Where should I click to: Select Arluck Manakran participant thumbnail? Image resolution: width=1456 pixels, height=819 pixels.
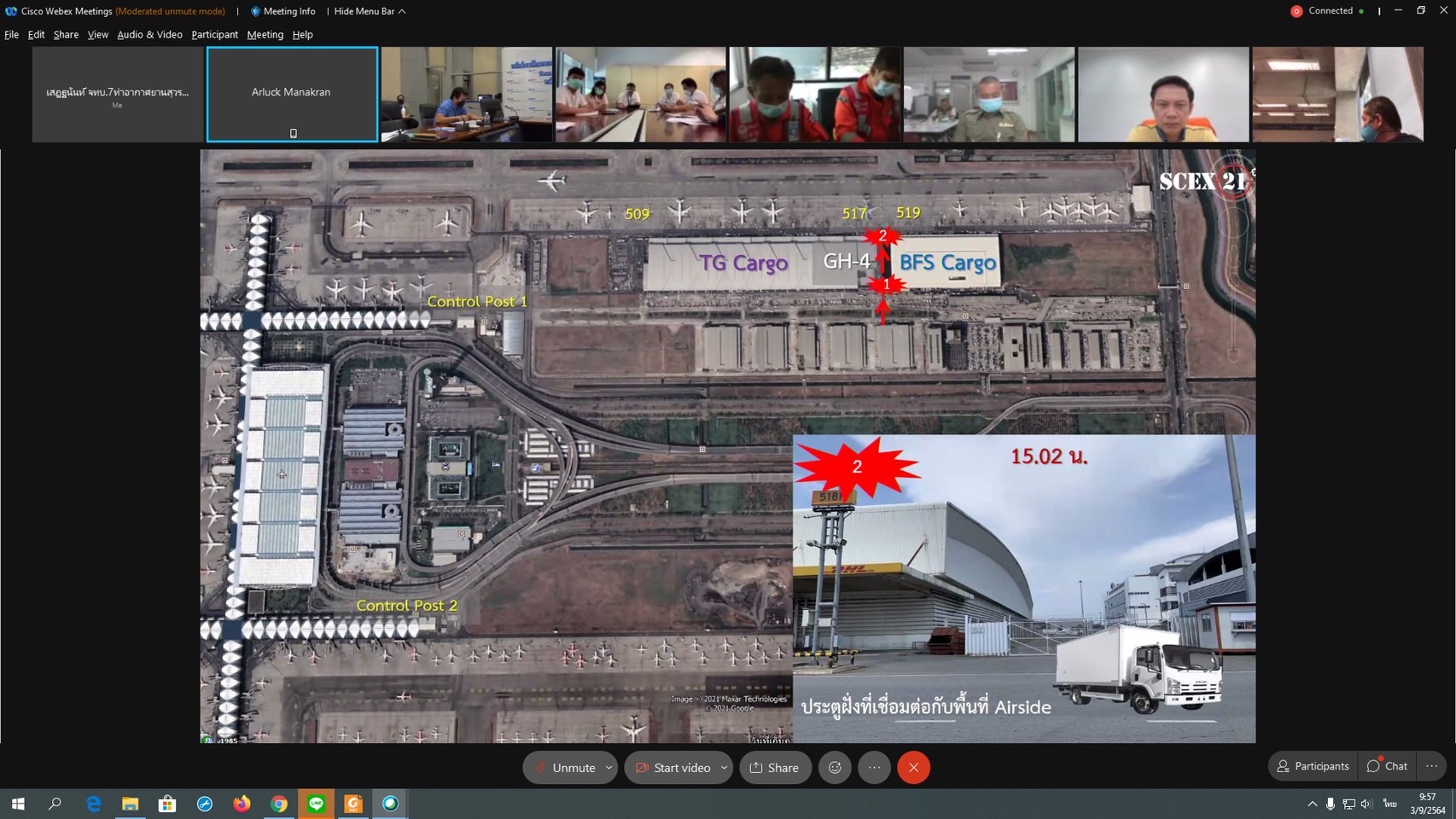[x=292, y=94]
